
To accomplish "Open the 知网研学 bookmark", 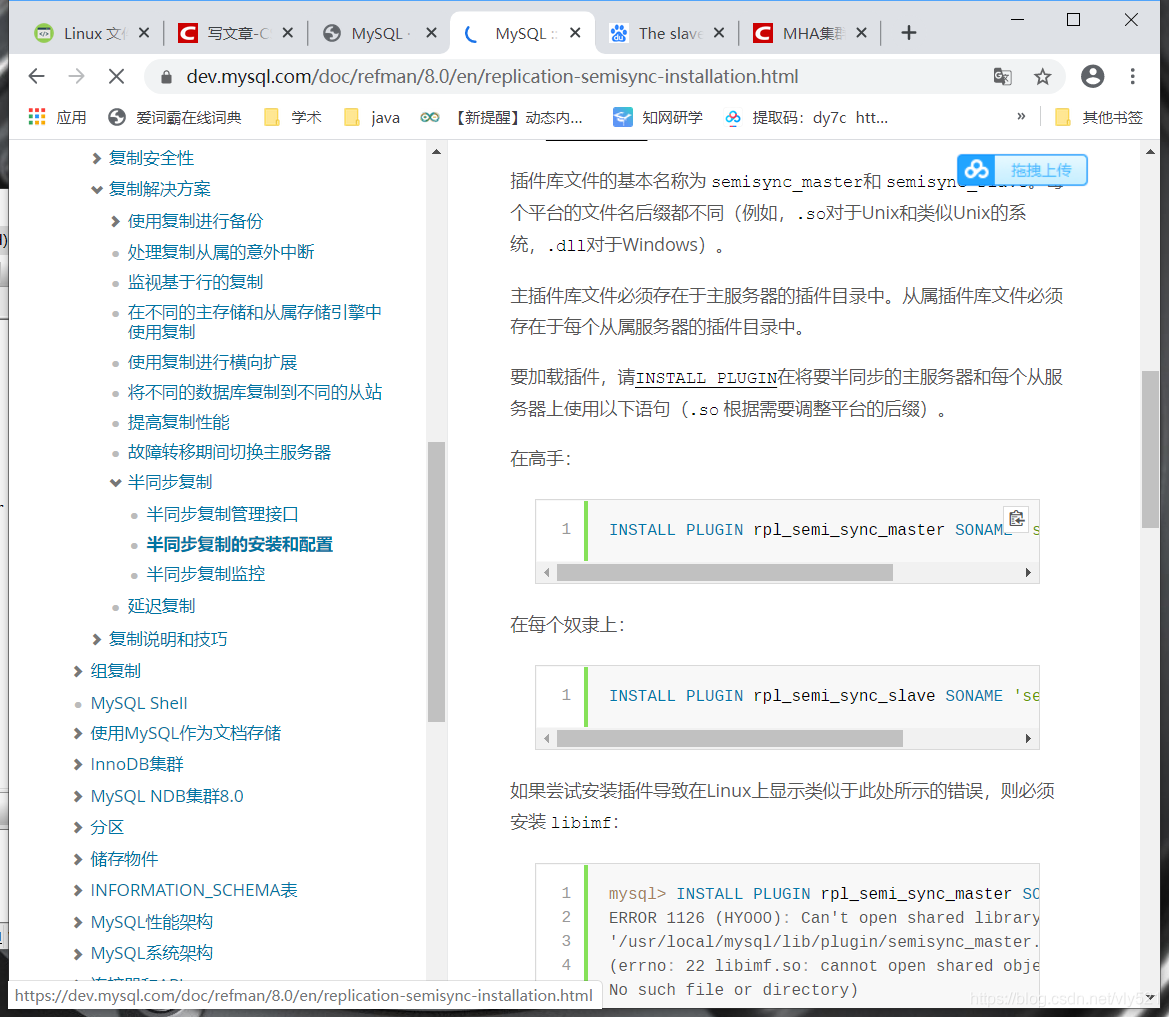I will pyautogui.click(x=658, y=117).
